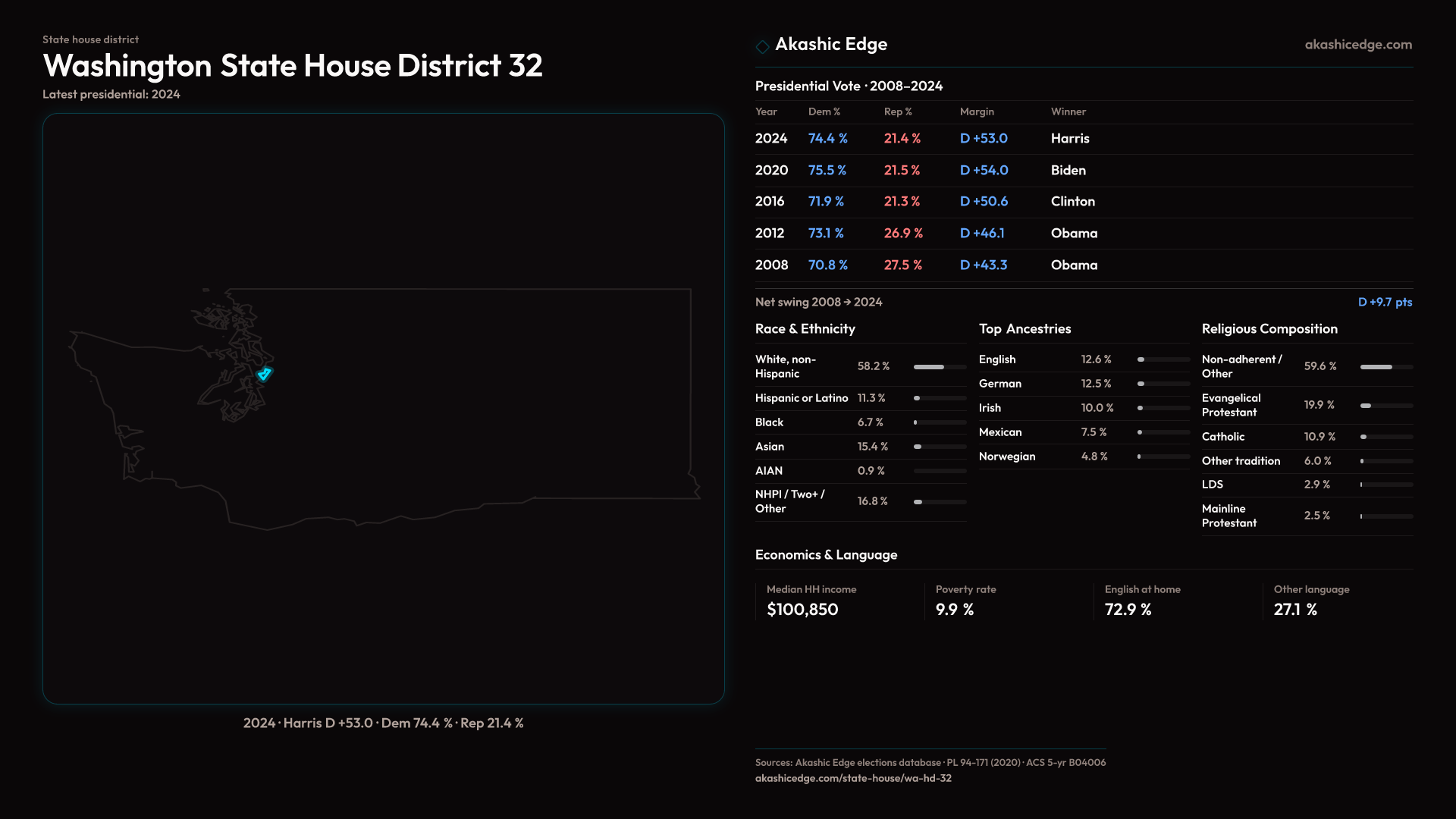Click the White, non-Hispanic percentage bar
The height and width of the screenshot is (819, 1456).
(940, 367)
